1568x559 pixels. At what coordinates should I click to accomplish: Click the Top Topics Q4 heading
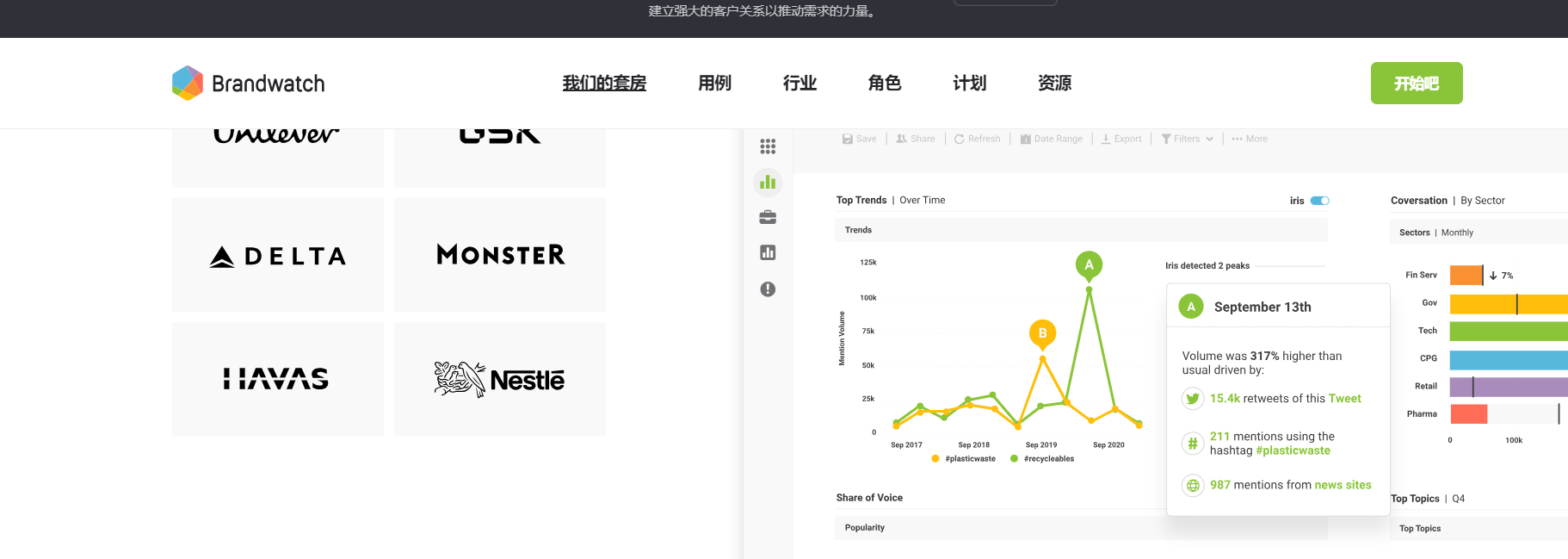pos(1428,499)
